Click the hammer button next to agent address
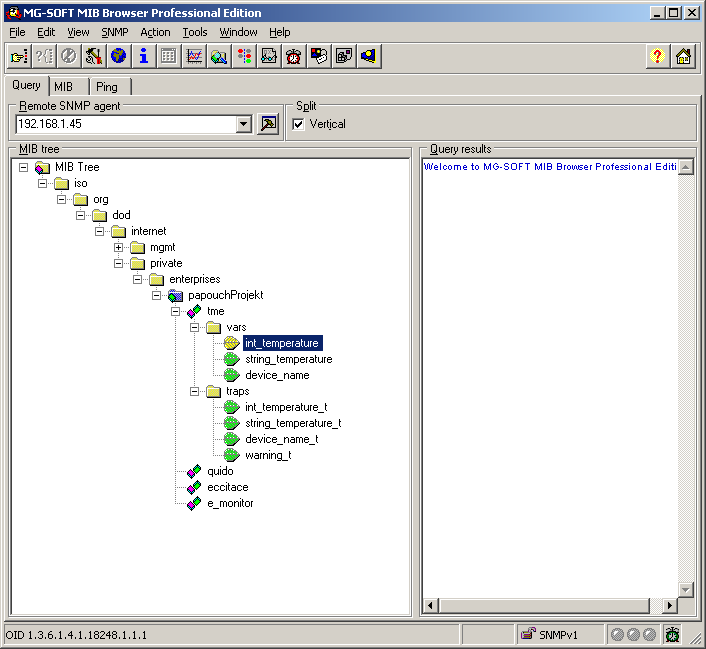Screen dimensions: 706x649 coord(268,124)
